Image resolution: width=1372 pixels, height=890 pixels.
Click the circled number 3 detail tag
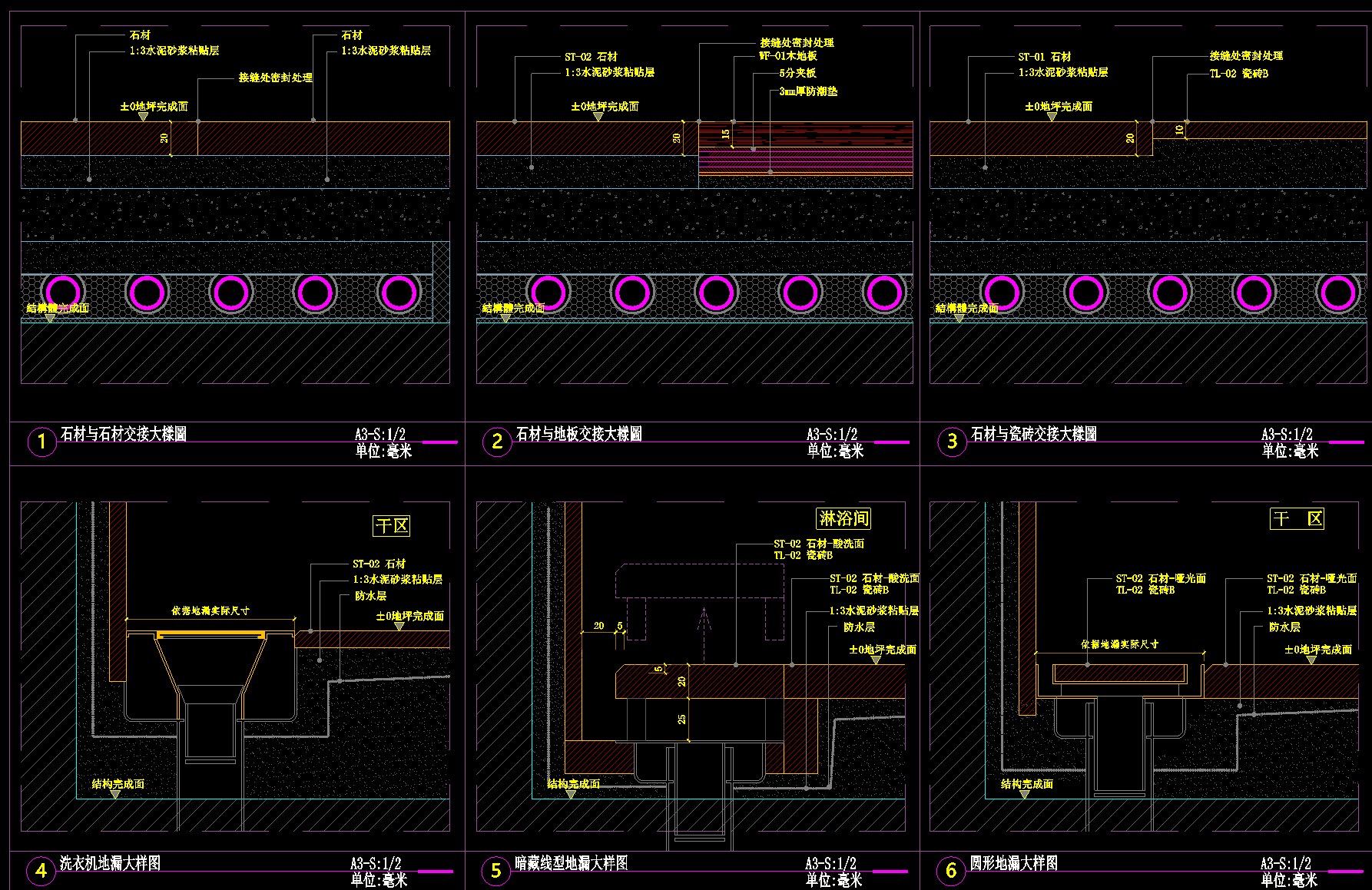click(x=952, y=442)
